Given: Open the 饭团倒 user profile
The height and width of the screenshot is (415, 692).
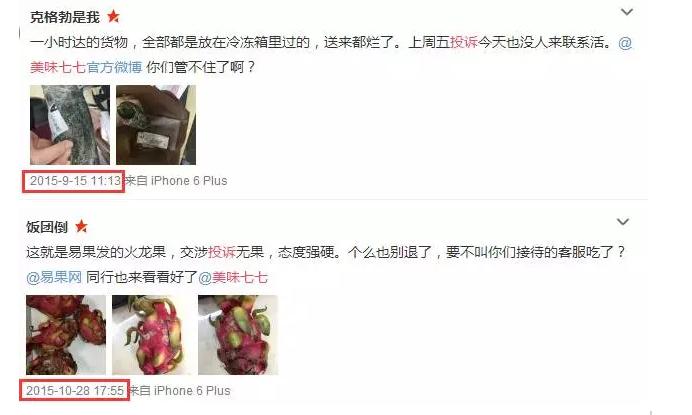Looking at the screenshot, I should (x=47, y=227).
